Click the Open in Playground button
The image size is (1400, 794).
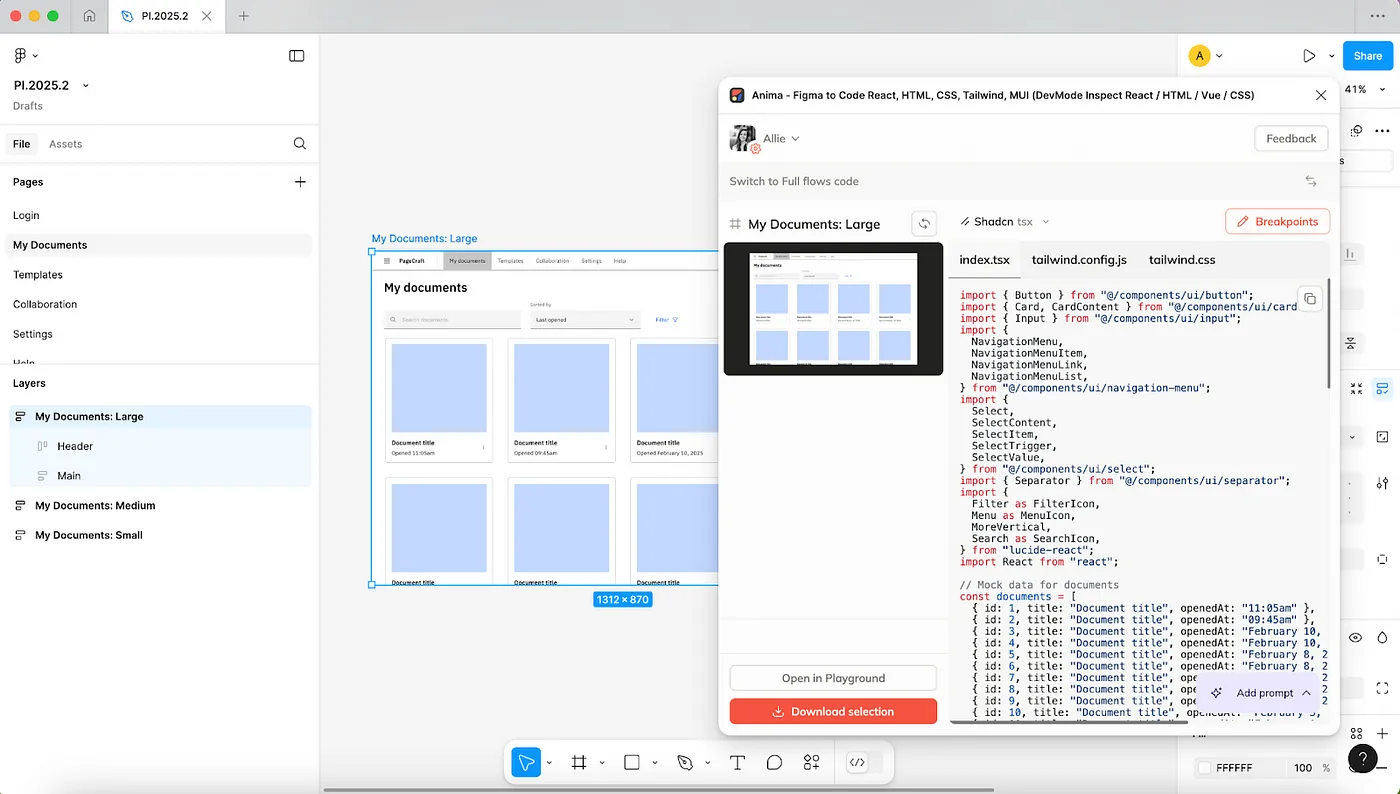tap(833, 678)
